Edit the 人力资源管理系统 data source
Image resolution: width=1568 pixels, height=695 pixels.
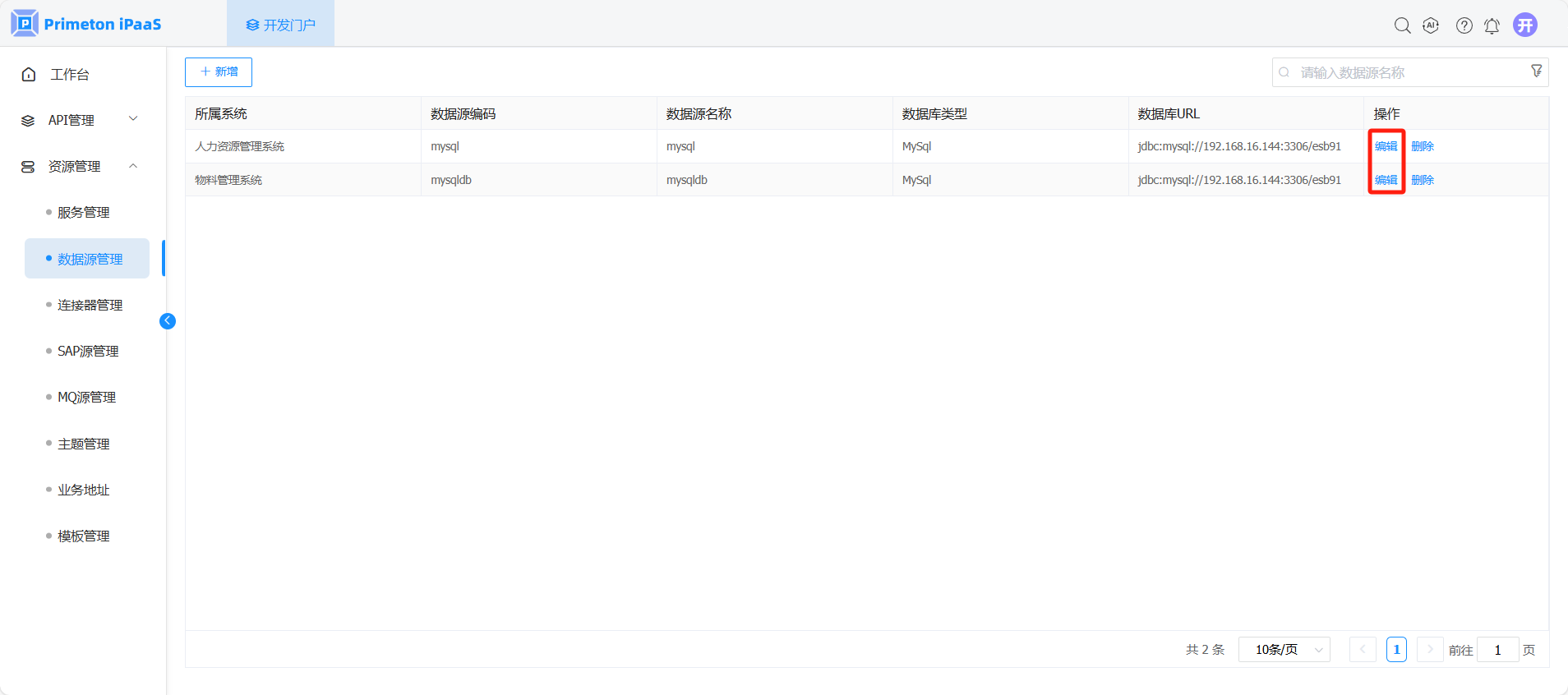coord(1386,146)
